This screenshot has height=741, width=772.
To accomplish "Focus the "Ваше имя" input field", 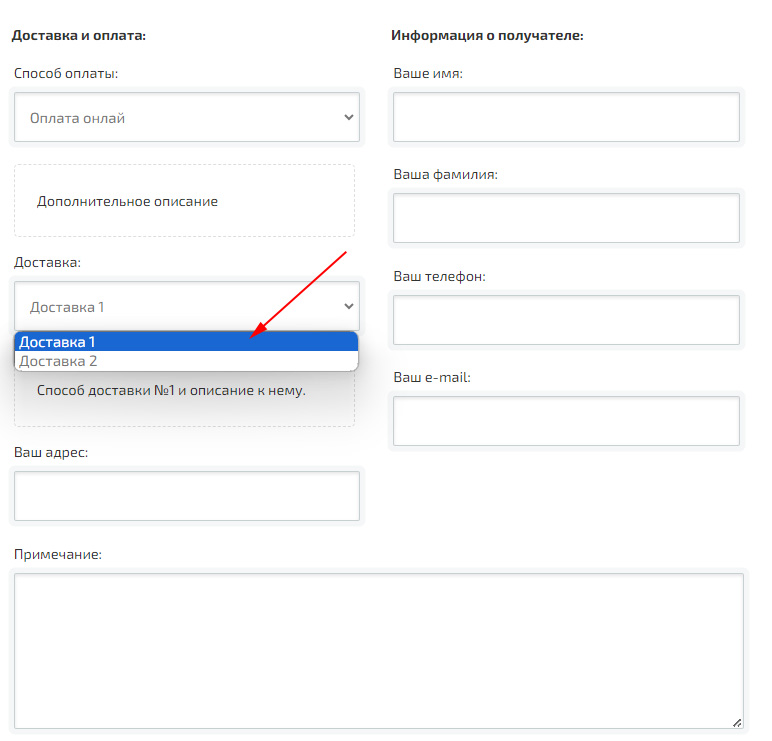I will (566, 118).
